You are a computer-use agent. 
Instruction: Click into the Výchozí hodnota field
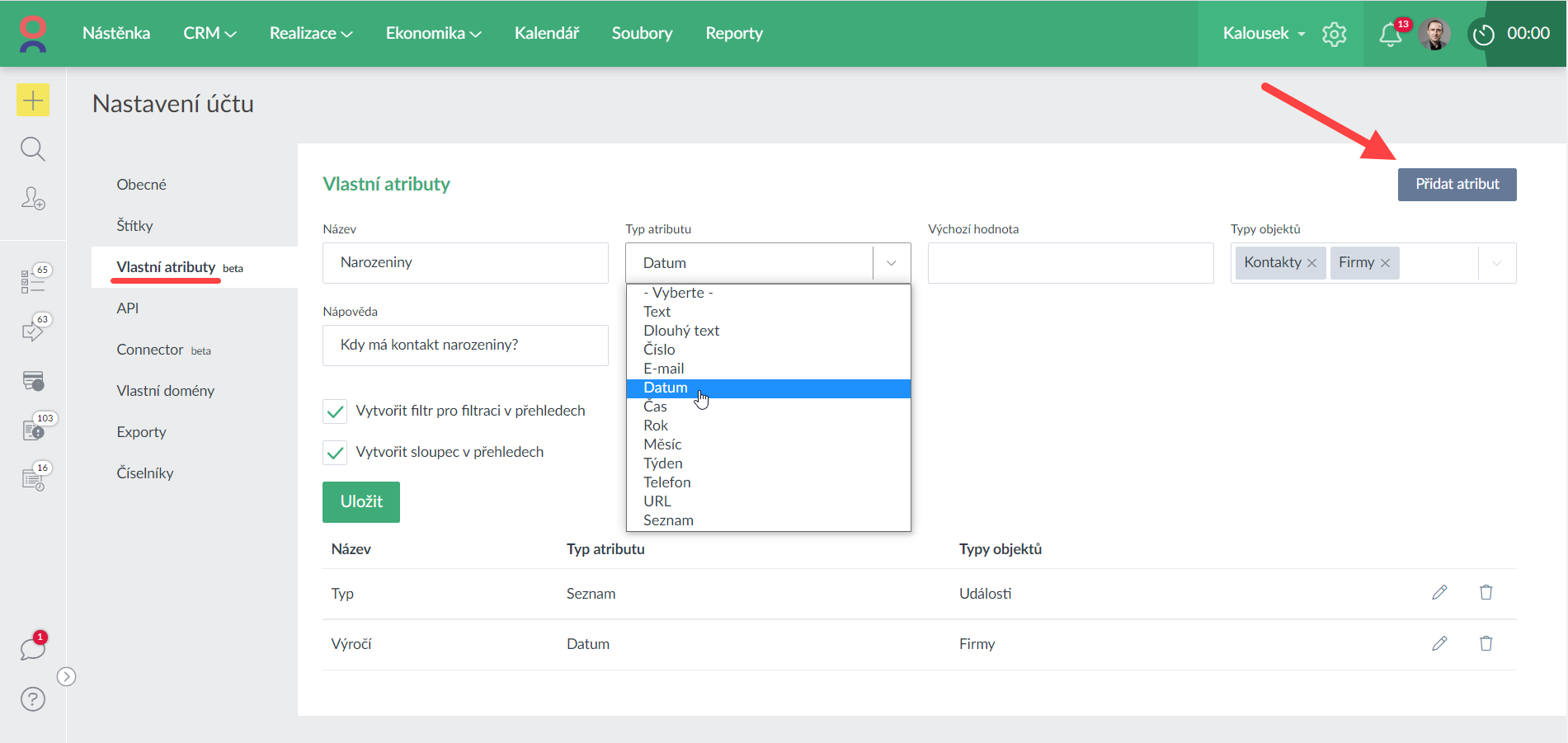1070,263
